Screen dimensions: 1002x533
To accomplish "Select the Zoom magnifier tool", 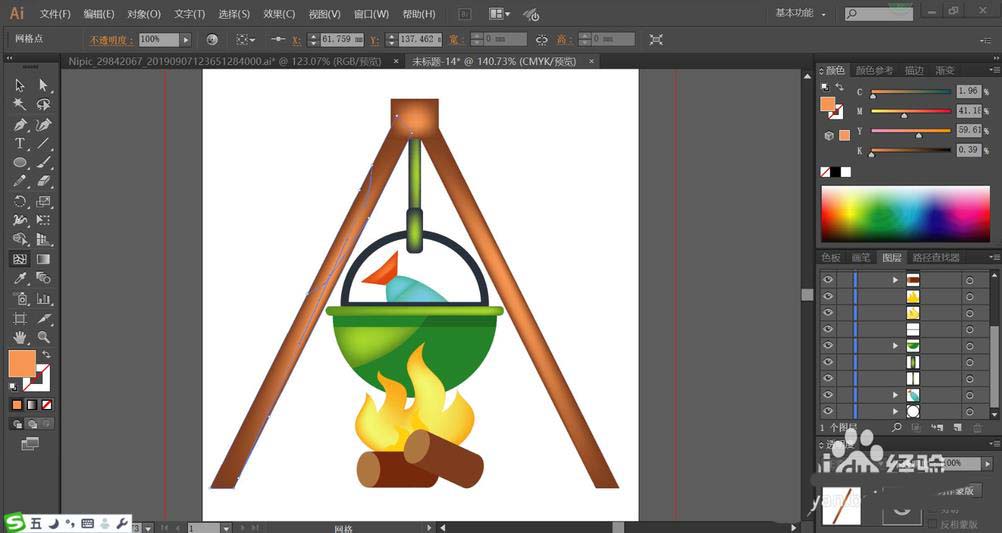I will coord(43,337).
